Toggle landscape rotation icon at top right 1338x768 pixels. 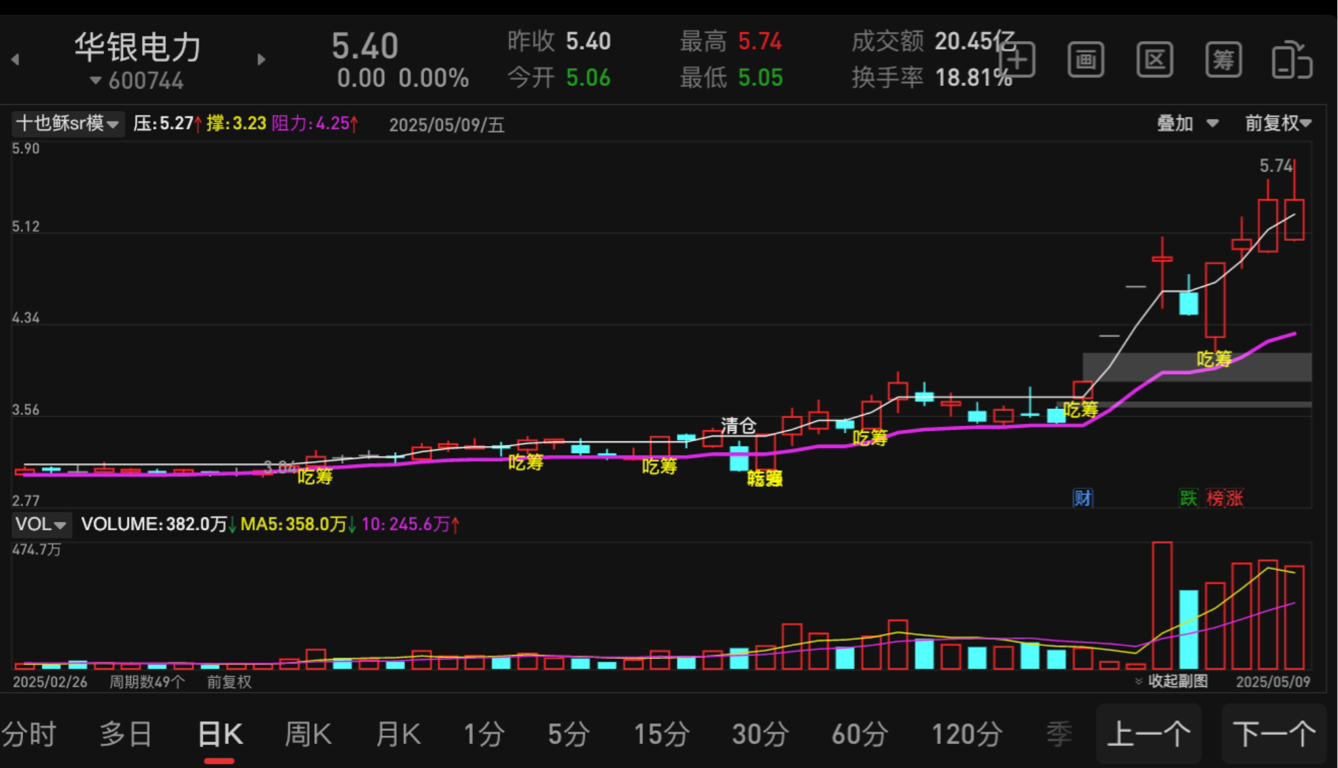pyautogui.click(x=1292, y=60)
